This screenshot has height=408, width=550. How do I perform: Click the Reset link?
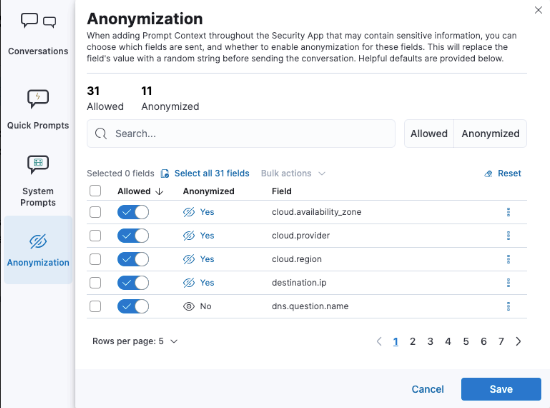coord(509,173)
